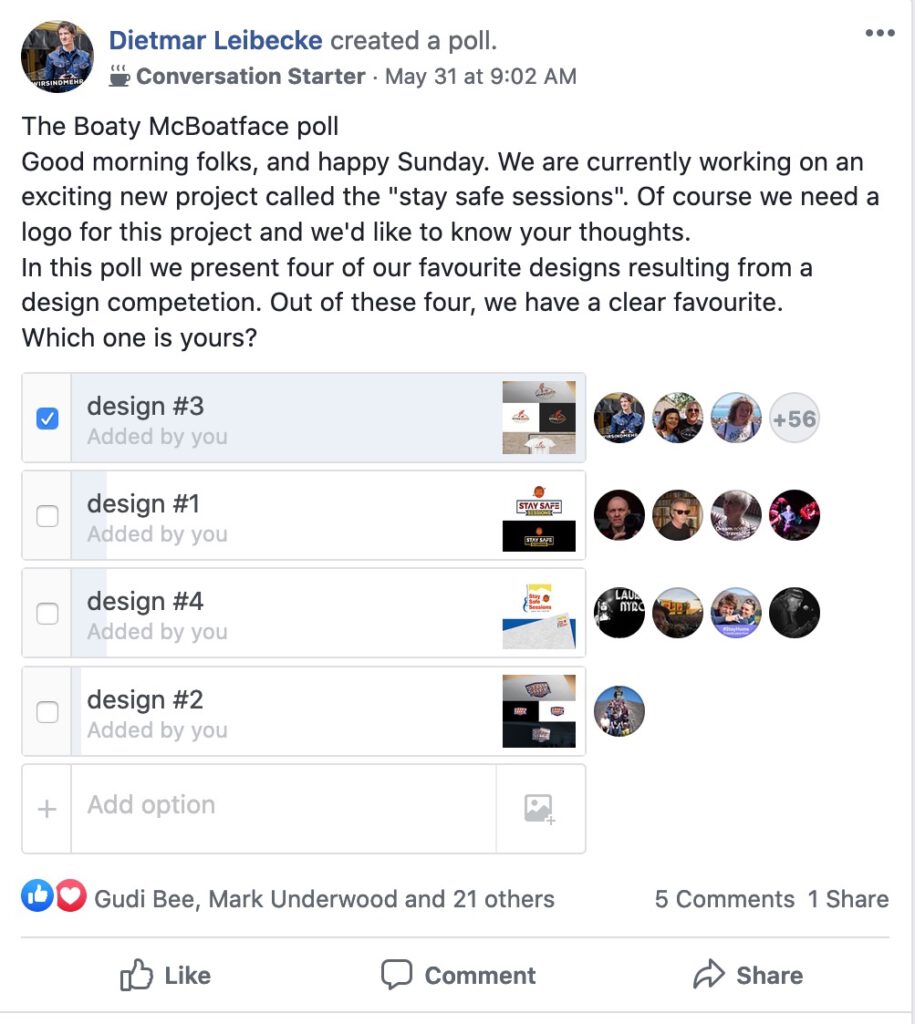915x1024 pixels.
Task: Check the design #2 checkbox
Action: [x=47, y=712]
